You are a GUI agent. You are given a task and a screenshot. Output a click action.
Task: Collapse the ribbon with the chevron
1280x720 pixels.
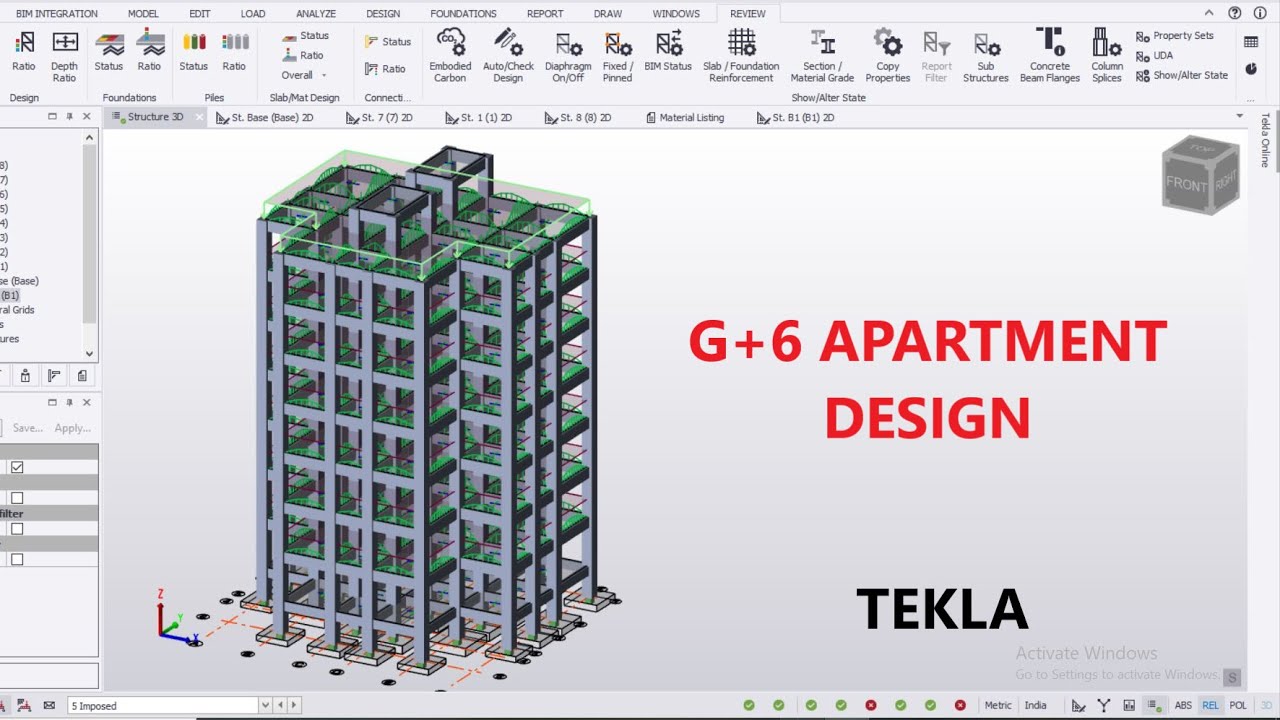[1209, 13]
